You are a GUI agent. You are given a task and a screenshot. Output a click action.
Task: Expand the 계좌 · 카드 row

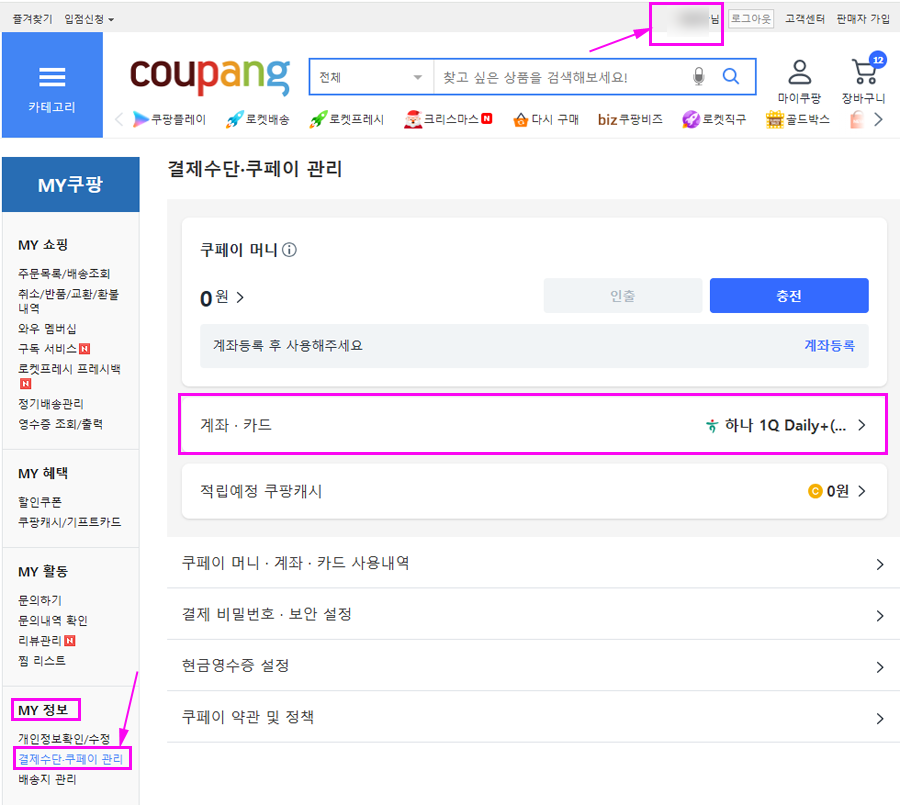click(533, 425)
